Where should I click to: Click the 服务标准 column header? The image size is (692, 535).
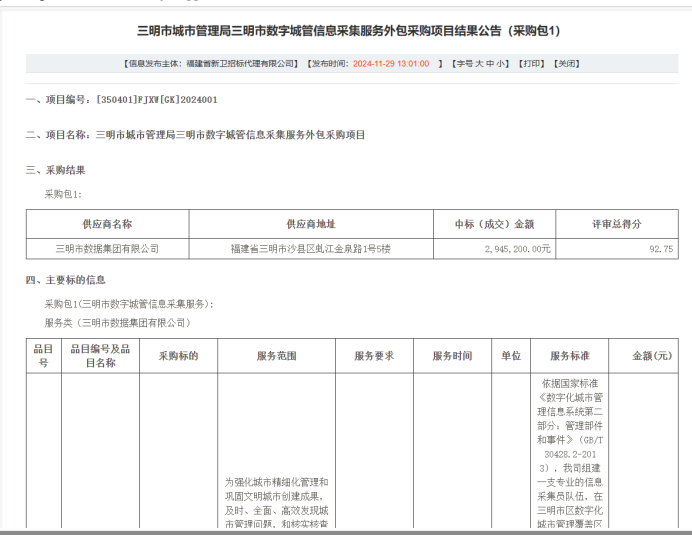[x=569, y=356]
